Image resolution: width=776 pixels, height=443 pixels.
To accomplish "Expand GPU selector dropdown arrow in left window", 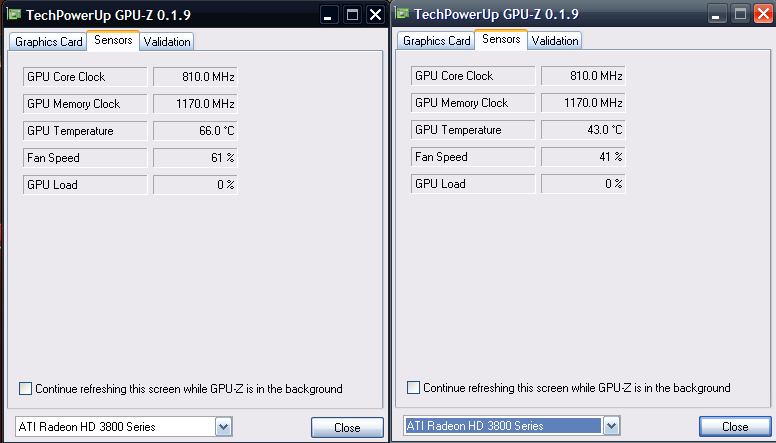I will click(x=224, y=427).
